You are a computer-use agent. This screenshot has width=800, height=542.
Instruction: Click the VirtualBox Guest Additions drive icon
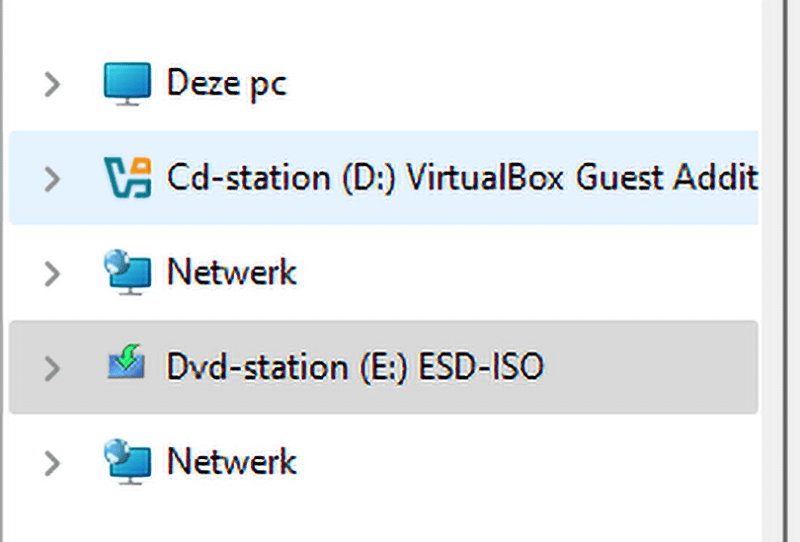click(127, 178)
